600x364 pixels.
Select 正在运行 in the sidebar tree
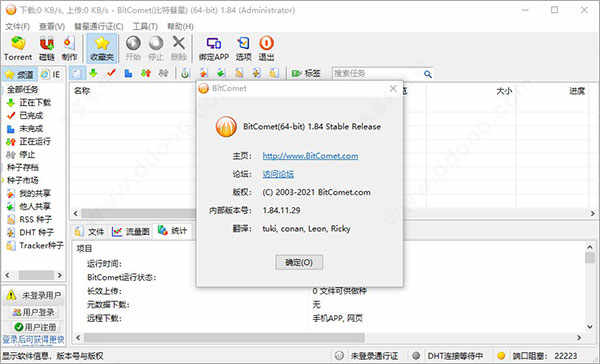(x=35, y=142)
